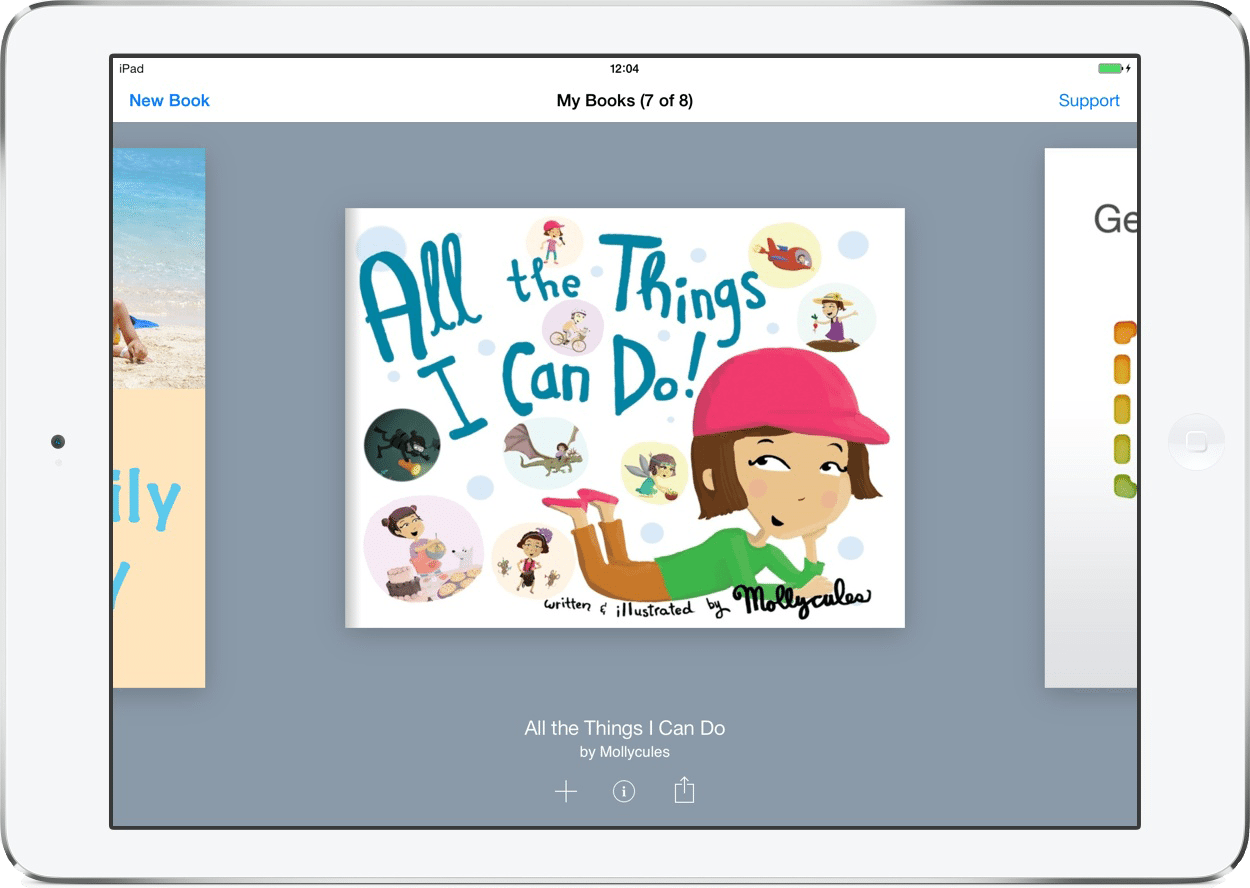Tap the 'My Books (7 of 8)' header

coord(624,100)
